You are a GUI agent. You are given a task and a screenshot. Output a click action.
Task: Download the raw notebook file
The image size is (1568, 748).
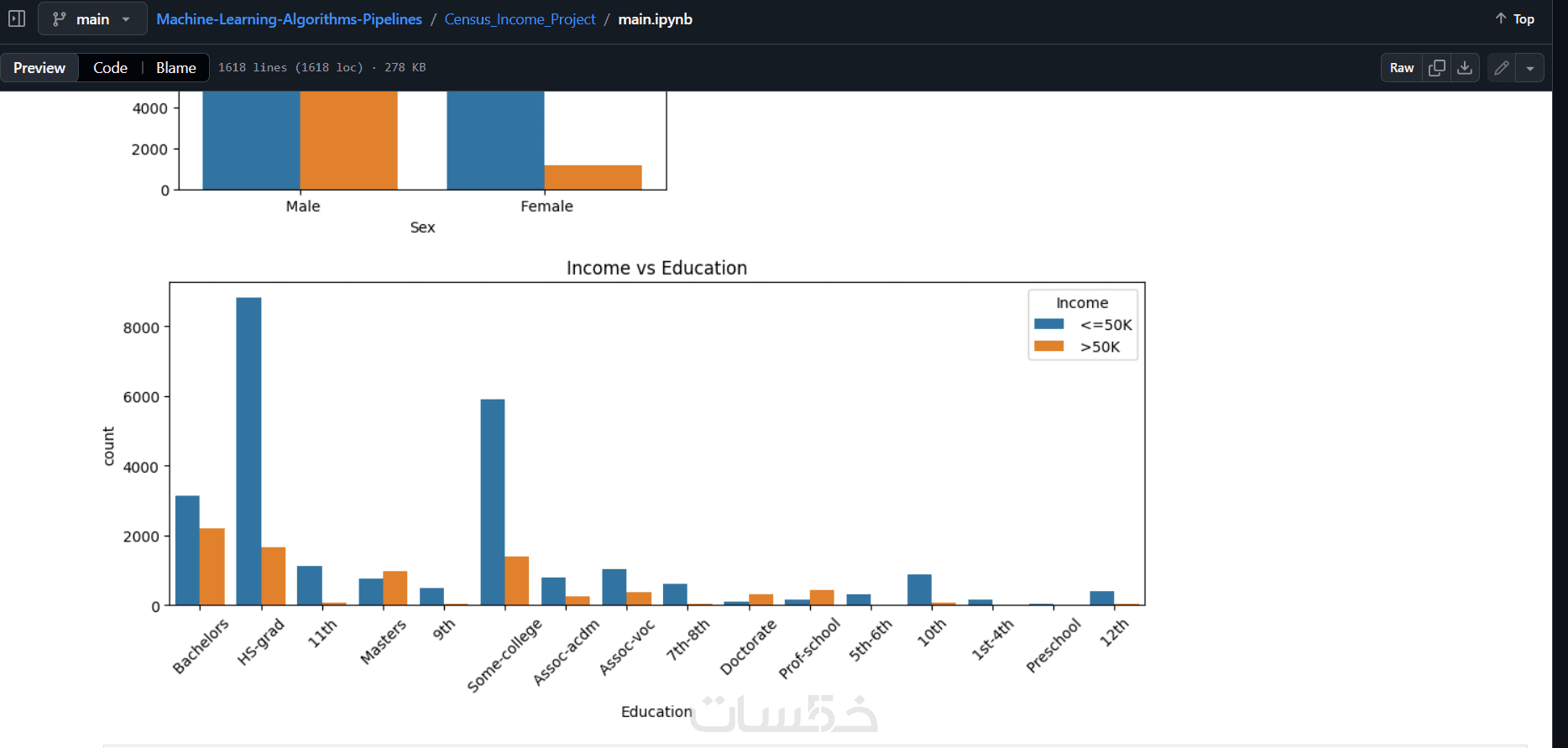(1465, 68)
